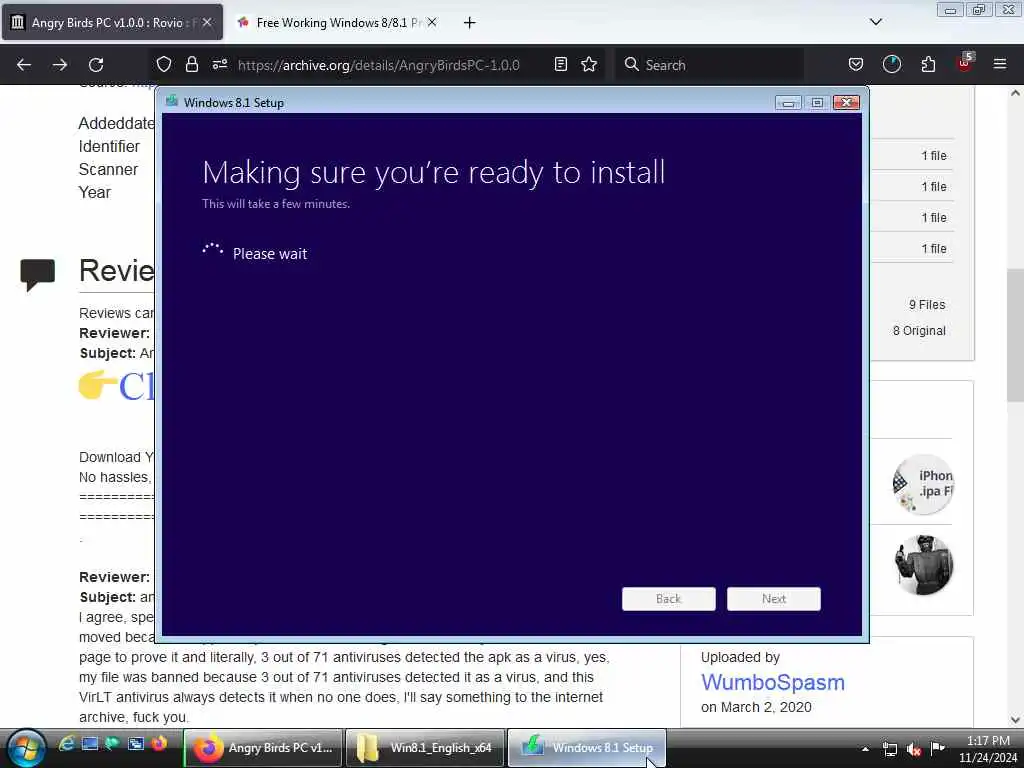Open Windows Live Messenger quick launch icon
Screen dimensions: 1024x768
coord(112,743)
